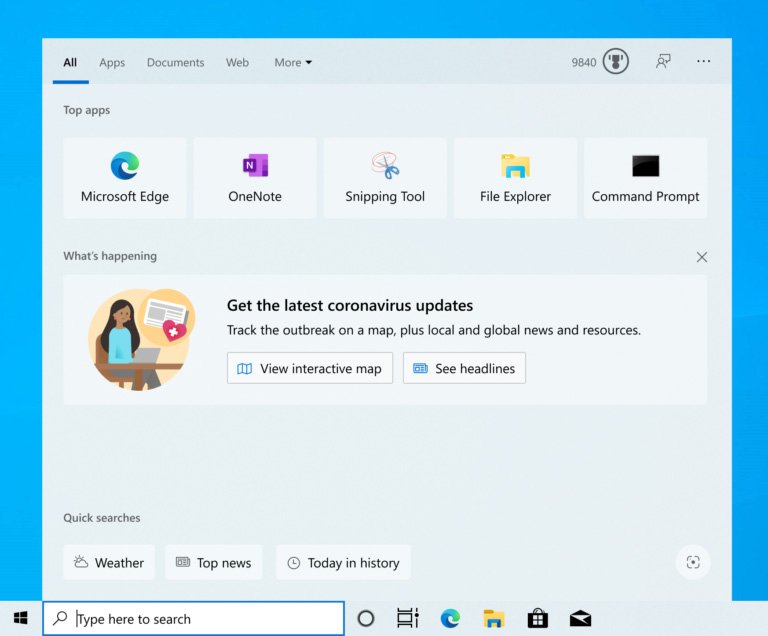
Task: Switch to the Web tab
Action: point(237,62)
